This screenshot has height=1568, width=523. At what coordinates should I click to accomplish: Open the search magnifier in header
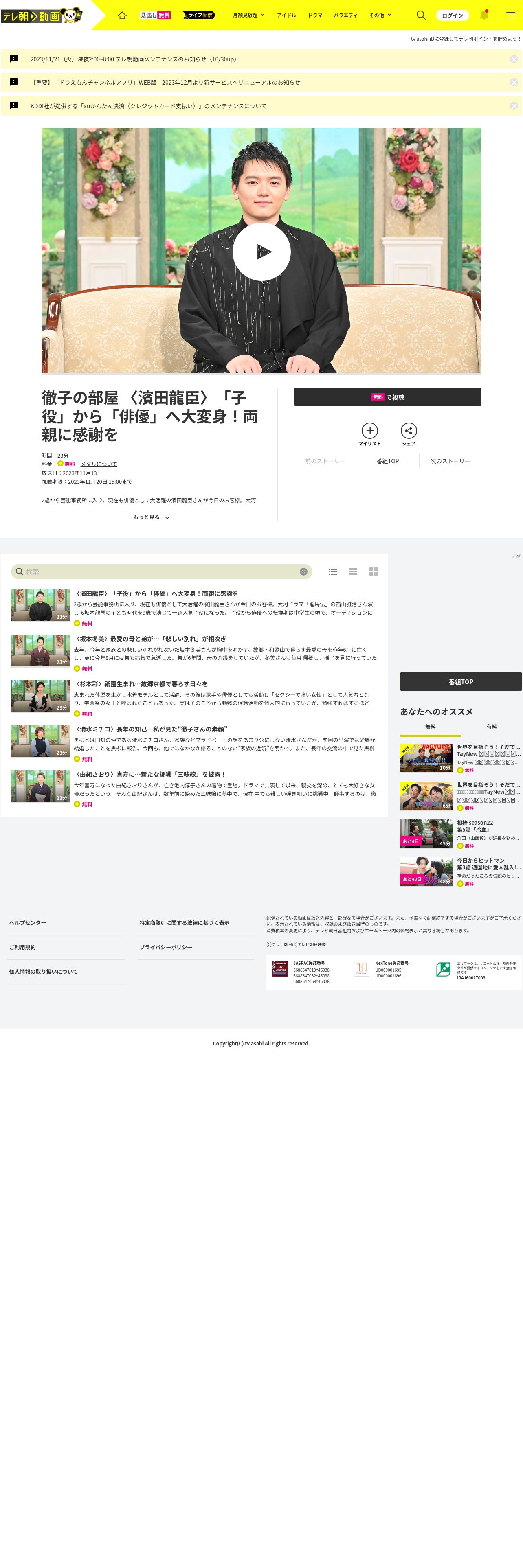(x=421, y=15)
